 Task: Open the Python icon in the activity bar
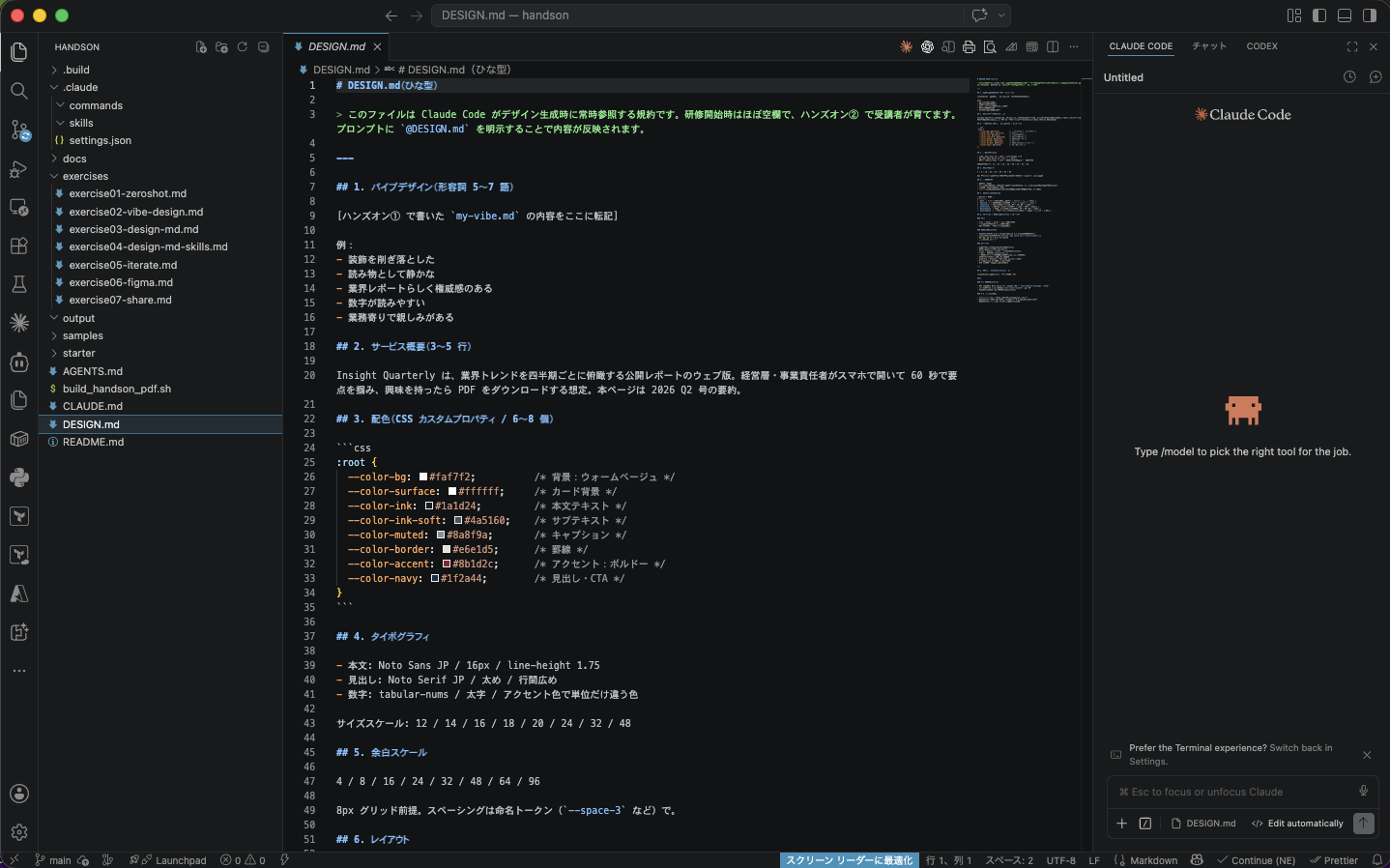pyautogui.click(x=18, y=477)
